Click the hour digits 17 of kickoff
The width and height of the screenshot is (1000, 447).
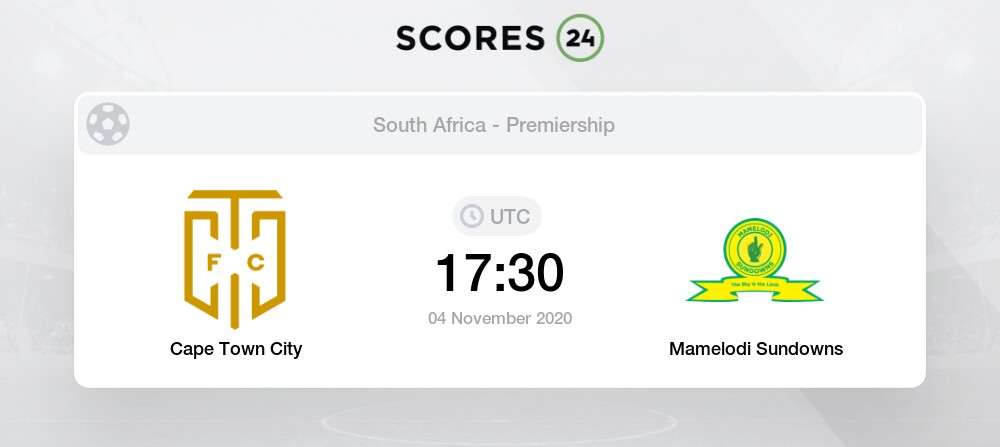pos(463,272)
